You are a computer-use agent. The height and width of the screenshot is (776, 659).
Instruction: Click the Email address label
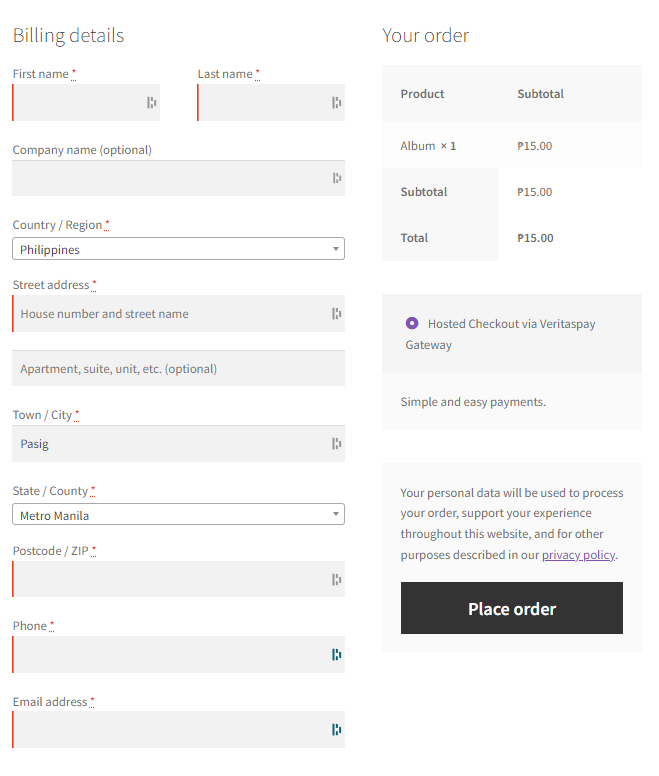point(50,702)
